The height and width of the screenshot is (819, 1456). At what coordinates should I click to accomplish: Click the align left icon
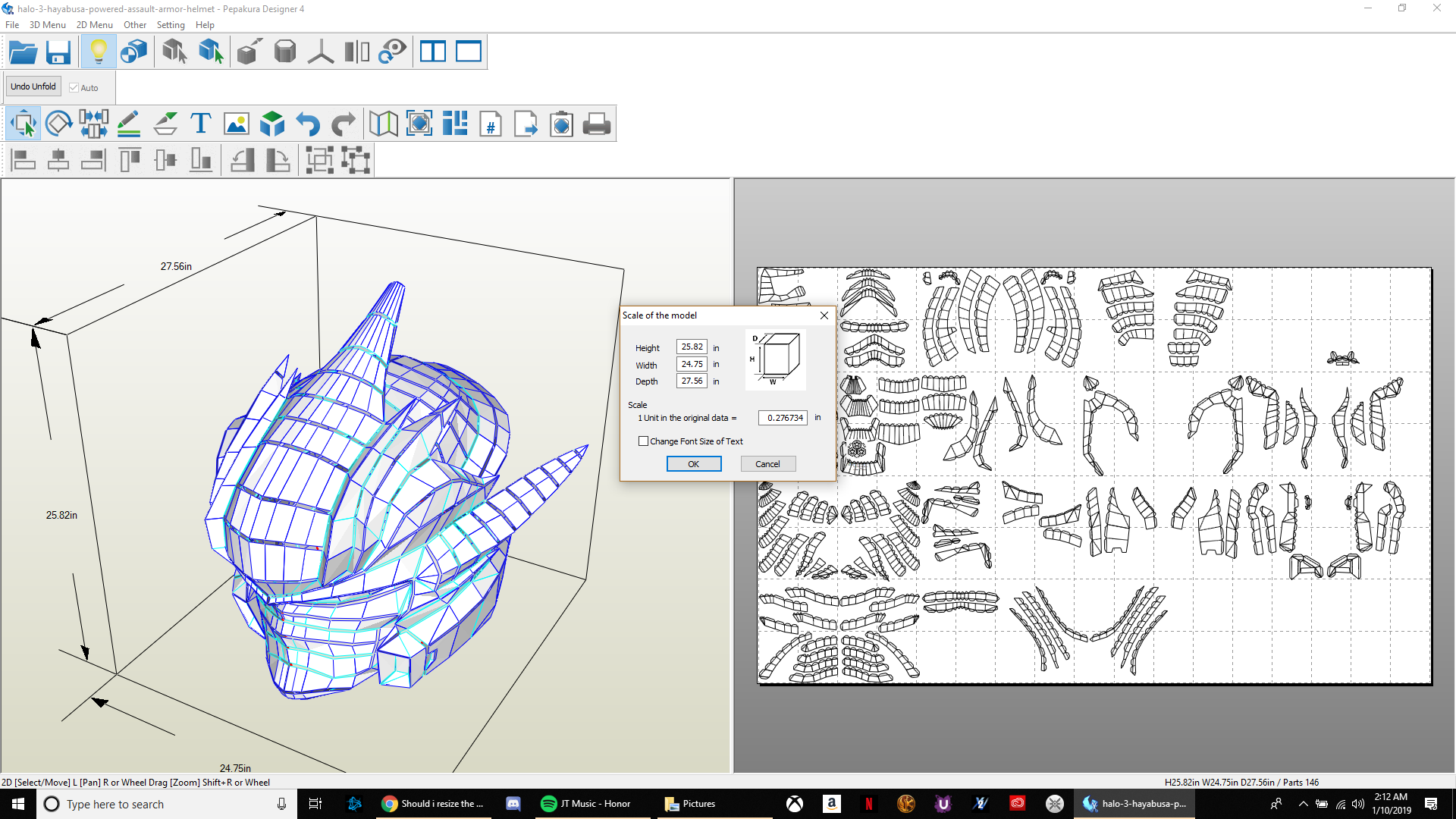(x=24, y=160)
